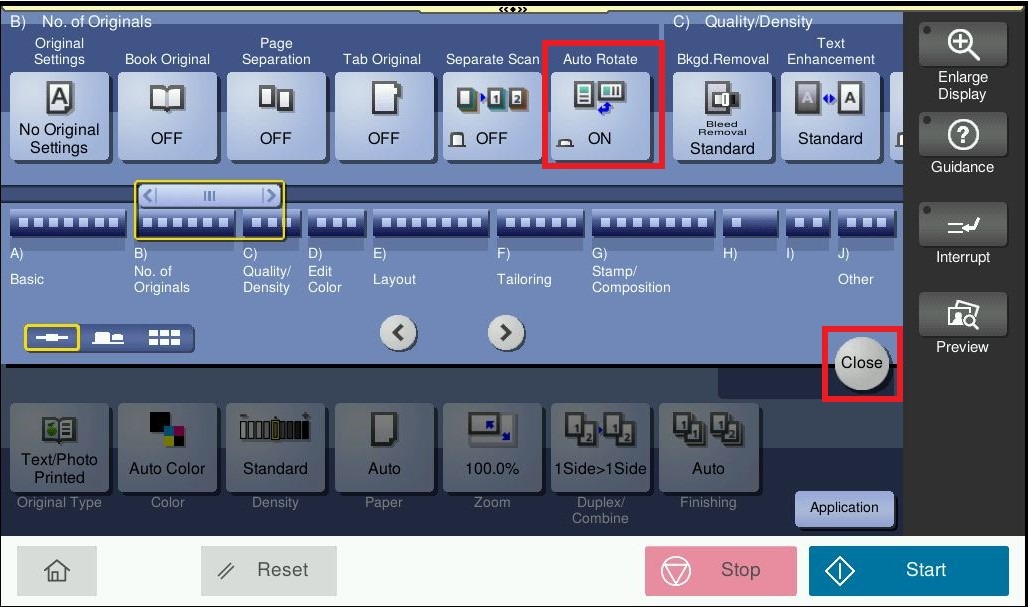This screenshot has width=1028, height=607.
Task: Toggle Book Original OFF button
Action: point(167,117)
